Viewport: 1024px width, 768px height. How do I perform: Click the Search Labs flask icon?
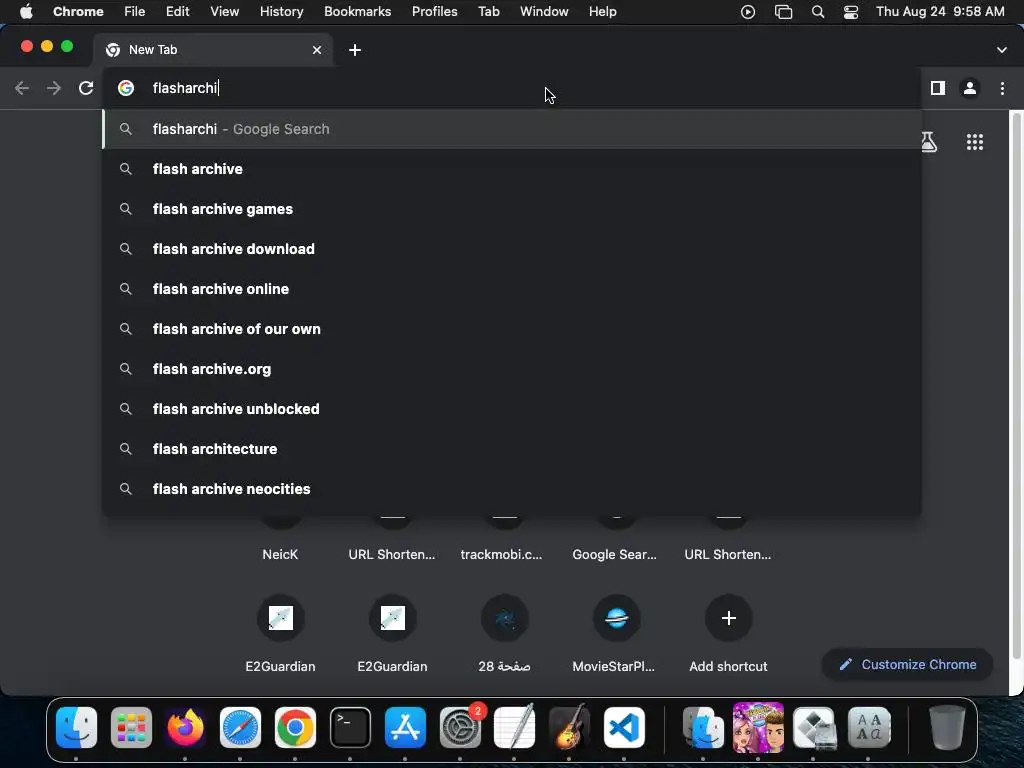pyautogui.click(x=929, y=142)
